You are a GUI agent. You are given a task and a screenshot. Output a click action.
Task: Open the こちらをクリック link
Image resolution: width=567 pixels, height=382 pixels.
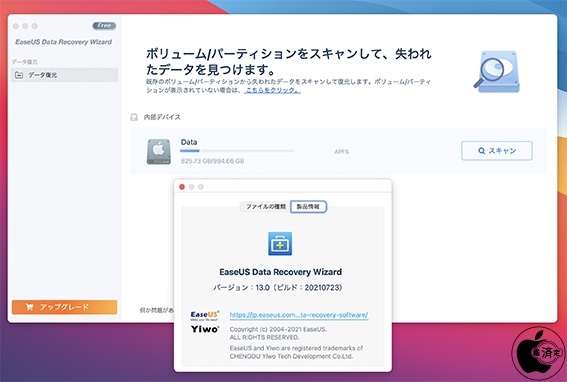coord(272,90)
